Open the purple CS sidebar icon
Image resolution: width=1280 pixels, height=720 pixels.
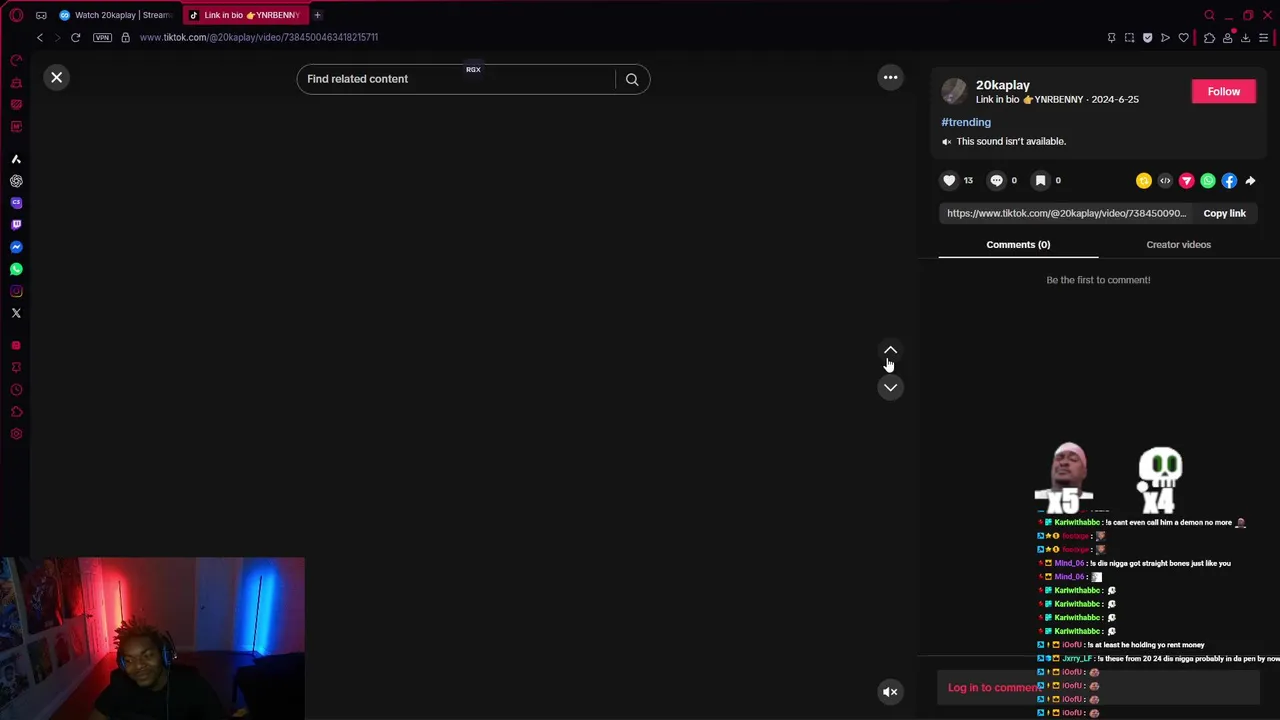pyautogui.click(x=16, y=203)
